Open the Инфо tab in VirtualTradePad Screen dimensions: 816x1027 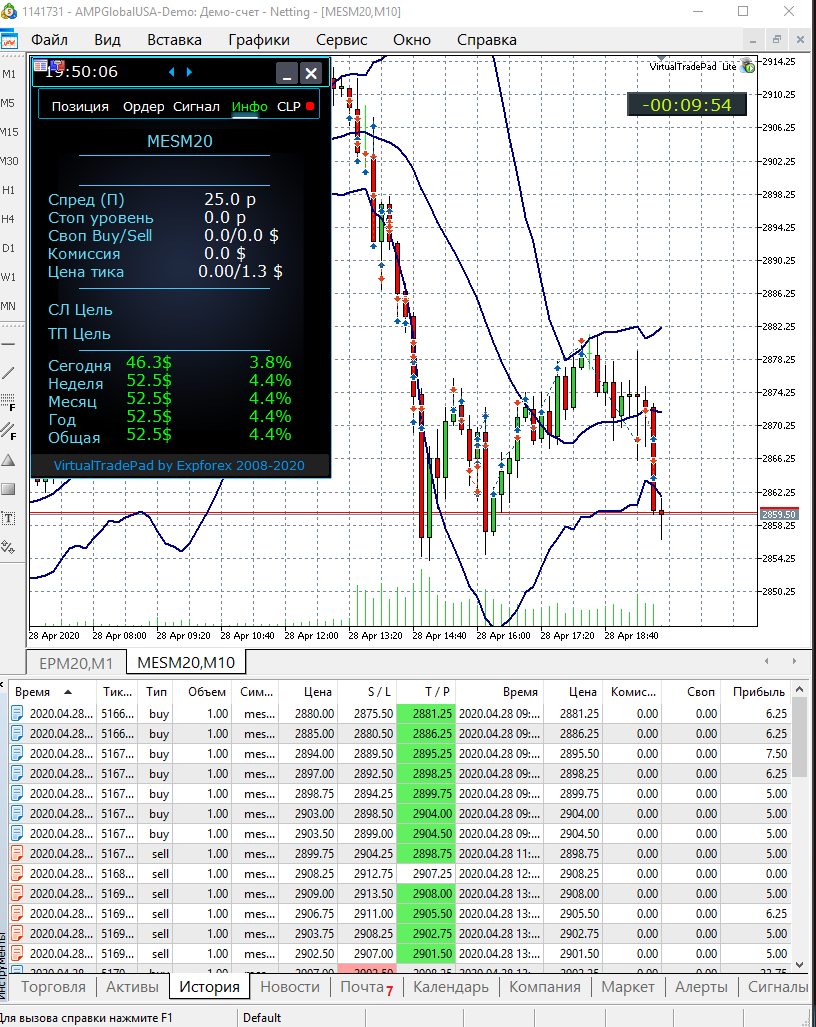tap(250, 107)
